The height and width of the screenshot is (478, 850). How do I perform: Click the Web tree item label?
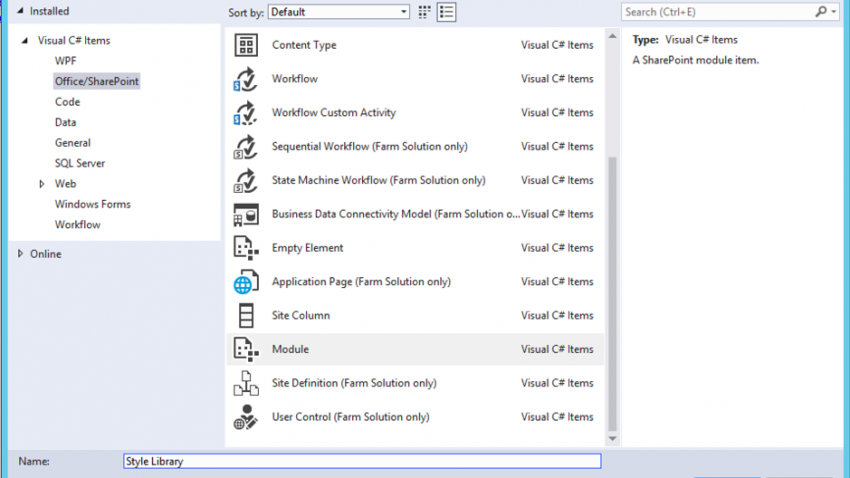[65, 184]
